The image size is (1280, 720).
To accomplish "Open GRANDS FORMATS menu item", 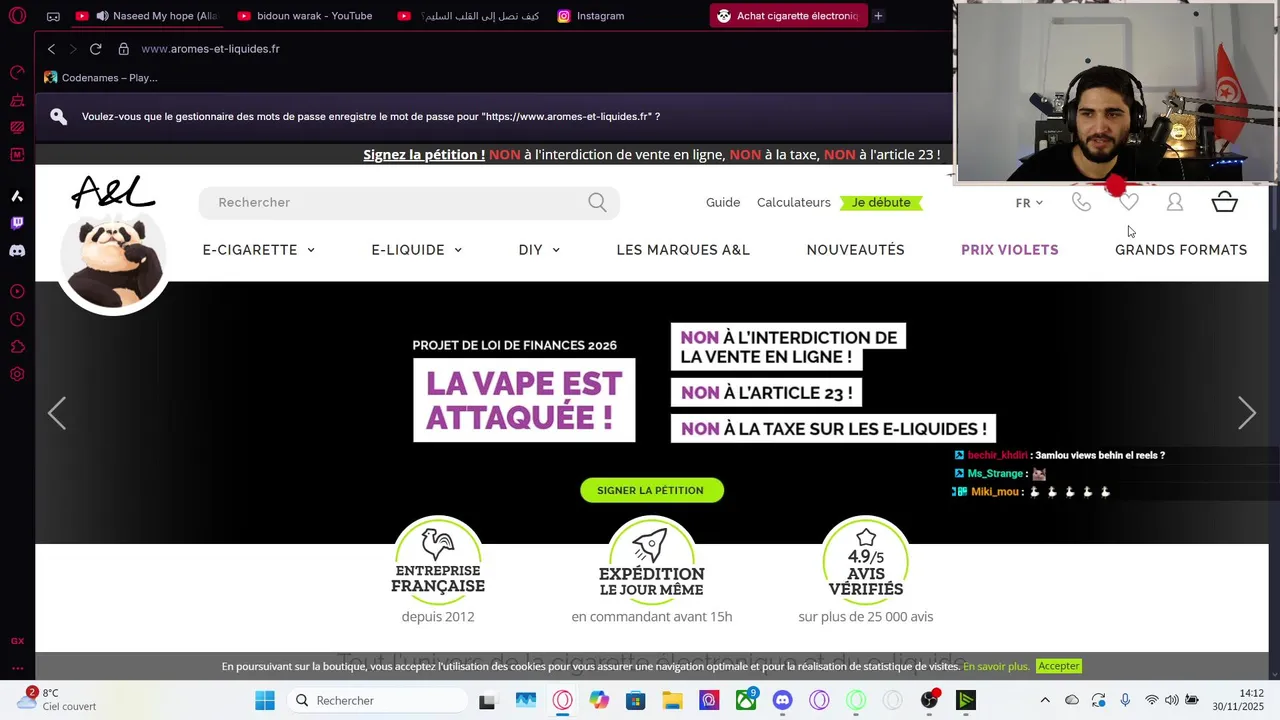I will point(1181,250).
